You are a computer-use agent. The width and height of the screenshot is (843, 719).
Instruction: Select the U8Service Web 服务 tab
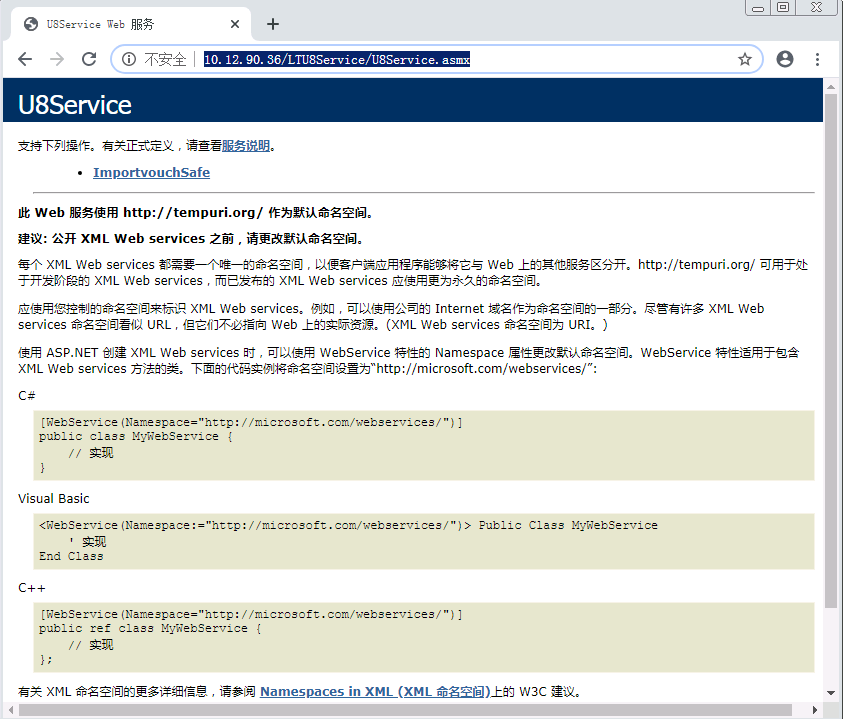(131, 24)
